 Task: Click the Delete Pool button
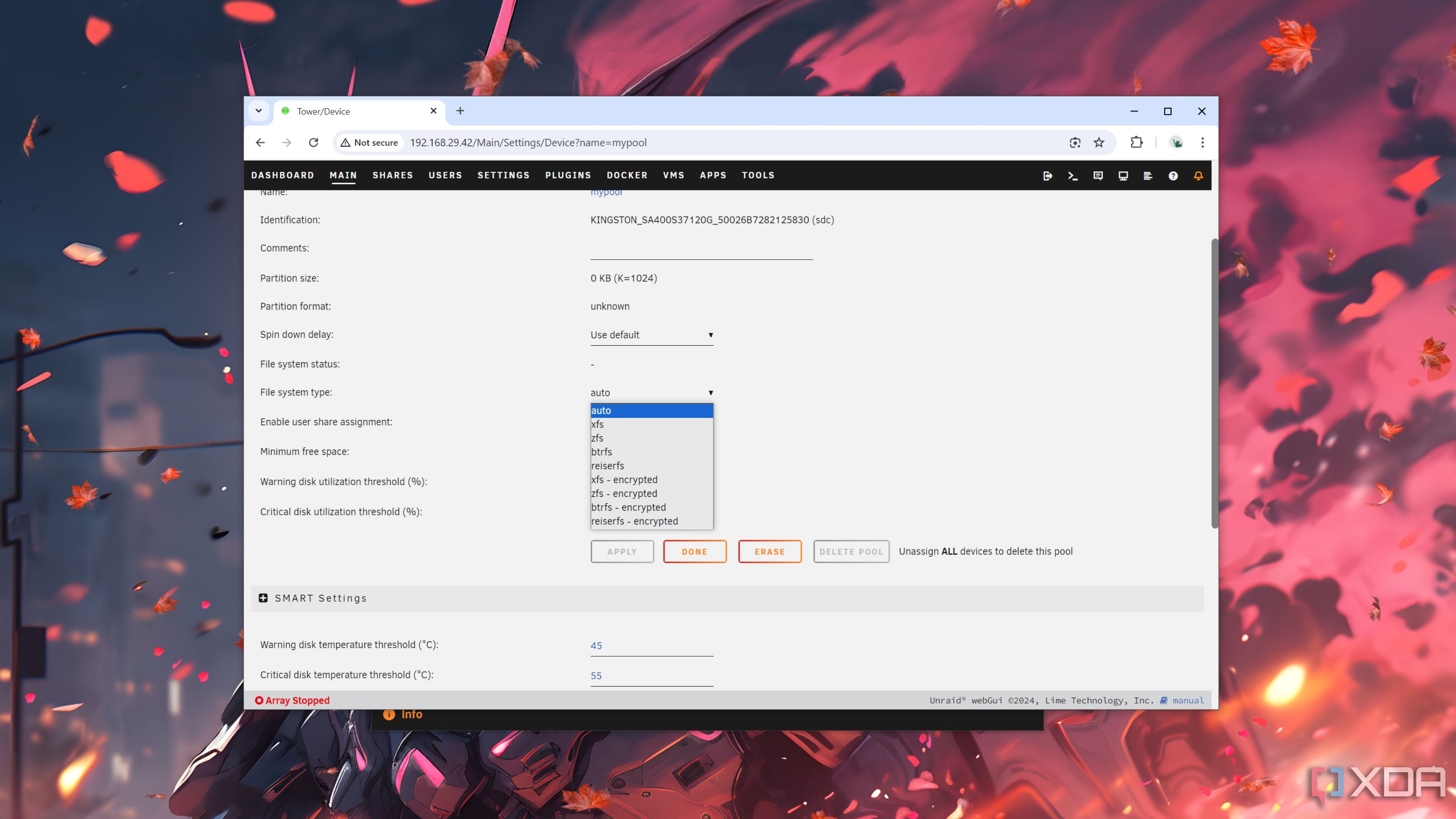[x=851, y=552]
